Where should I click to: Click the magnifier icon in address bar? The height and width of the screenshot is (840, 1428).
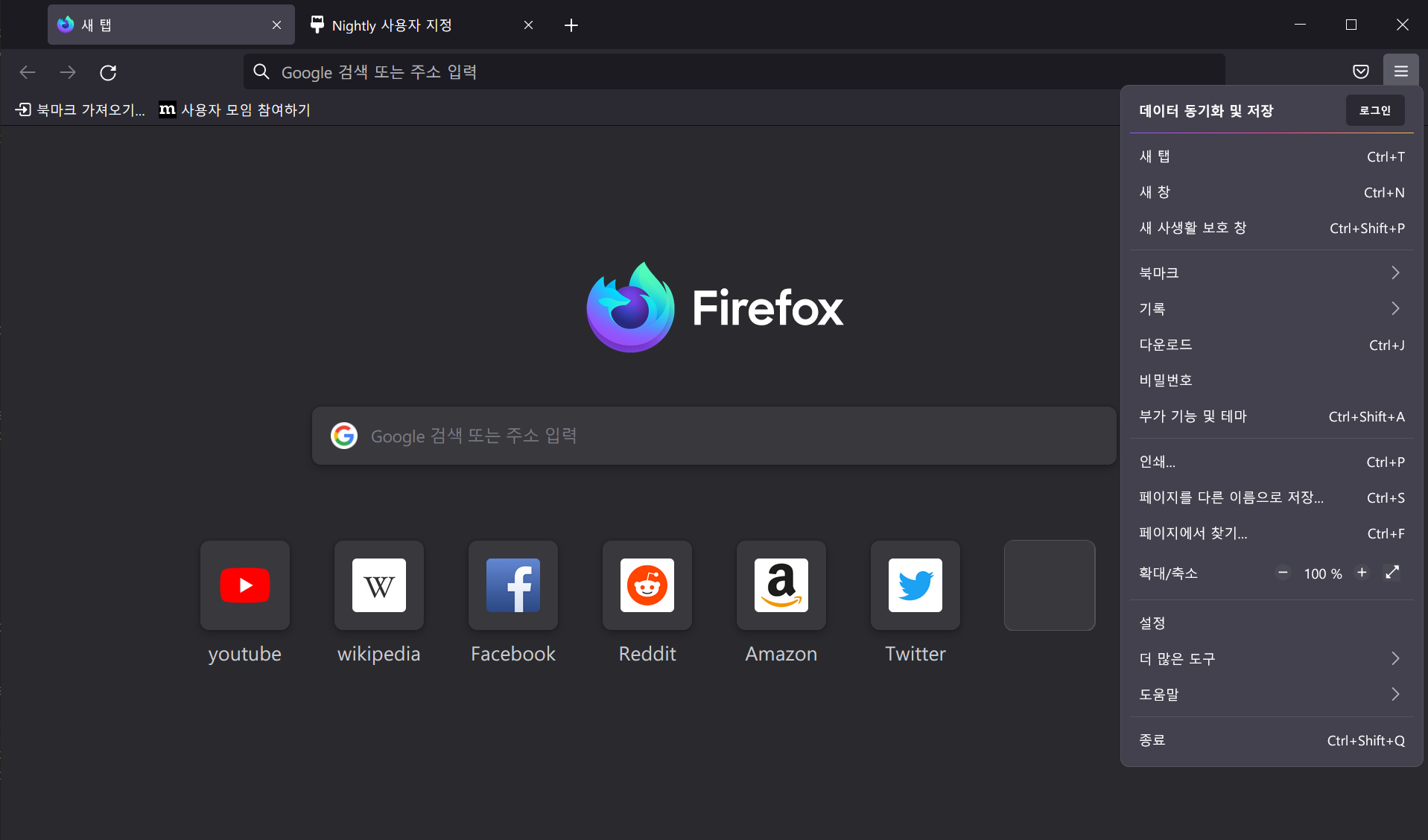pyautogui.click(x=261, y=71)
